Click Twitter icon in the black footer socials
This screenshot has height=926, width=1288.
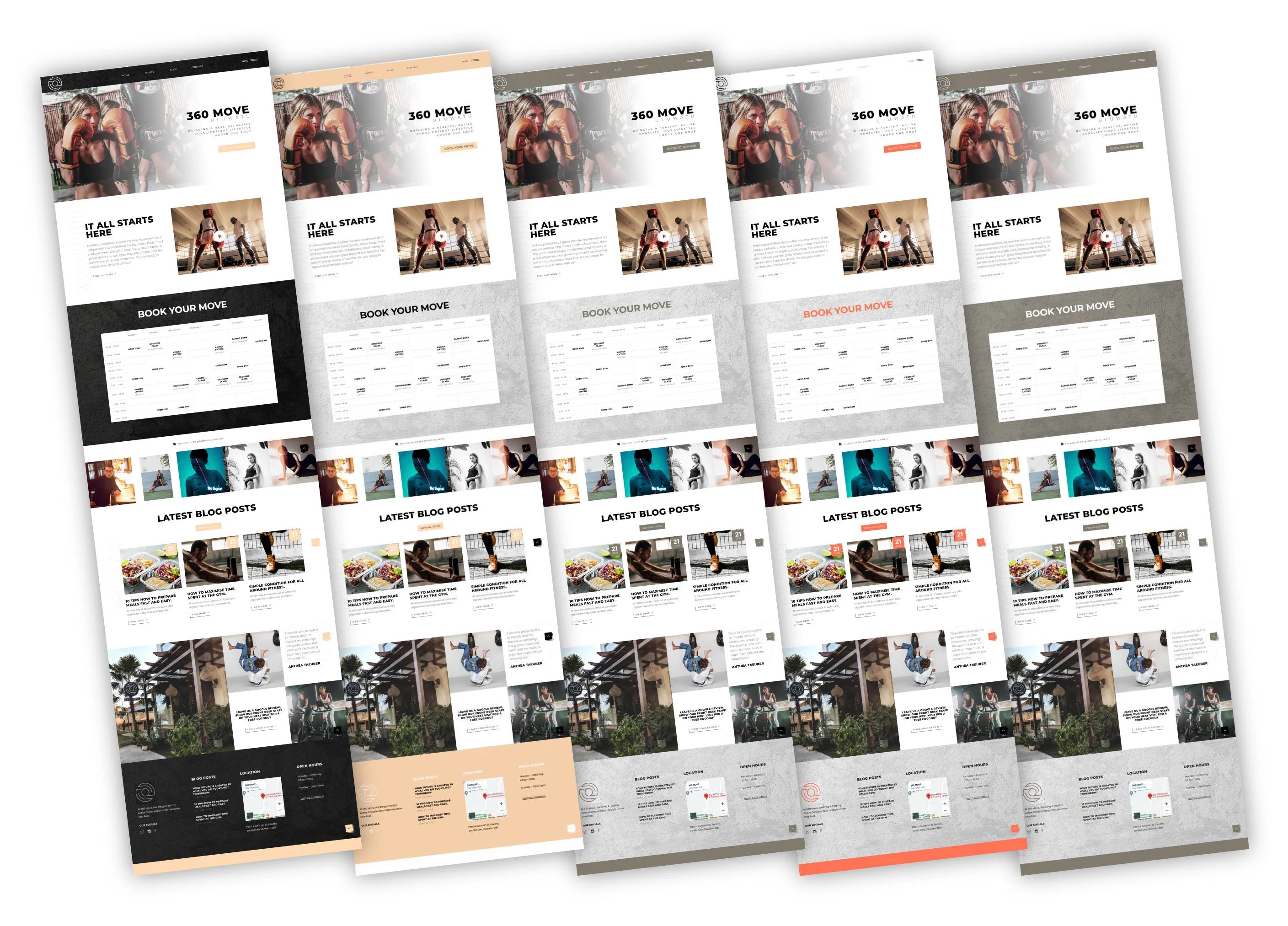142,832
